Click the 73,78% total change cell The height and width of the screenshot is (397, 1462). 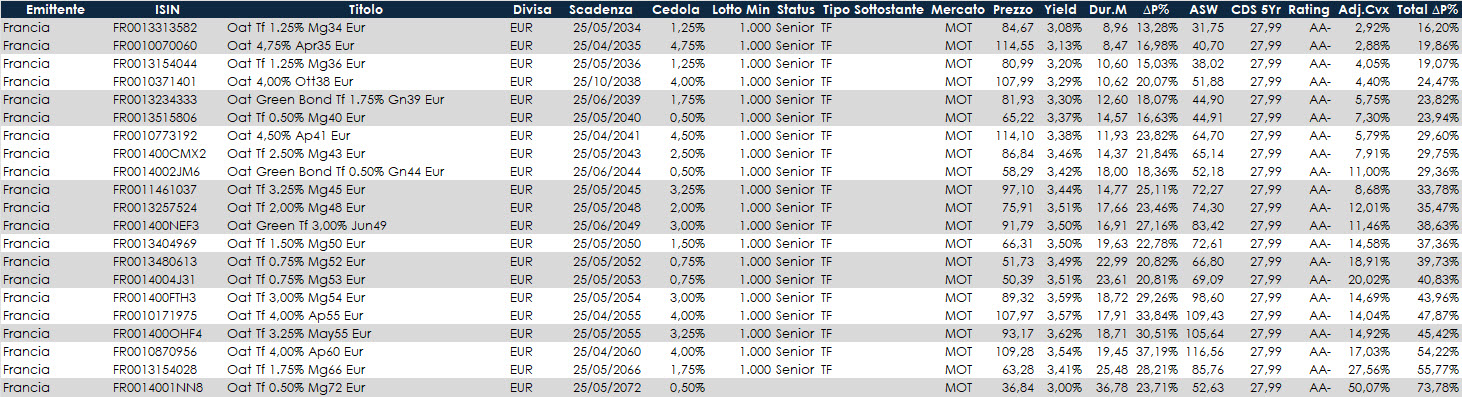(1439, 387)
